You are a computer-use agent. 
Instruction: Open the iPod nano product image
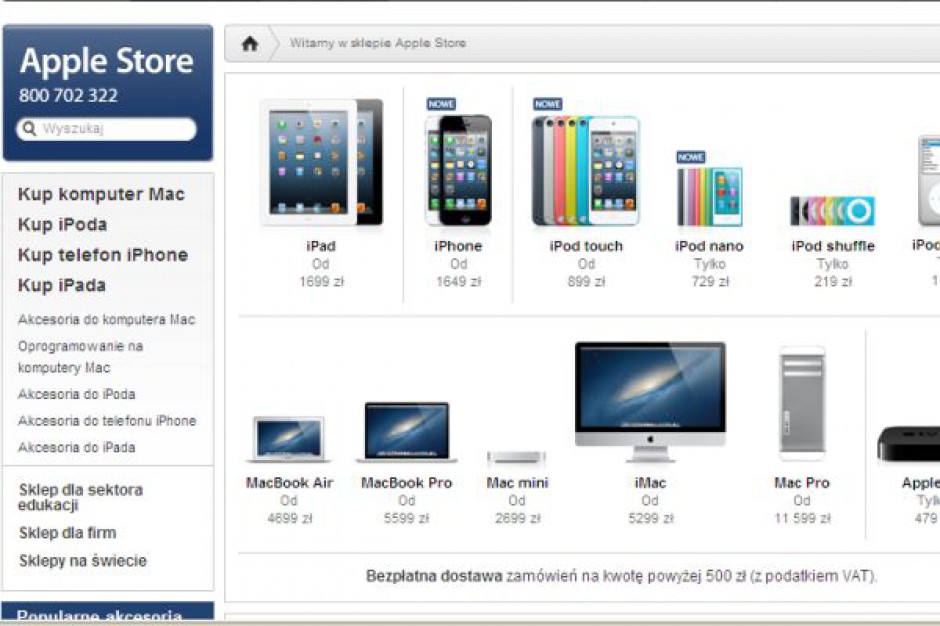tap(709, 197)
